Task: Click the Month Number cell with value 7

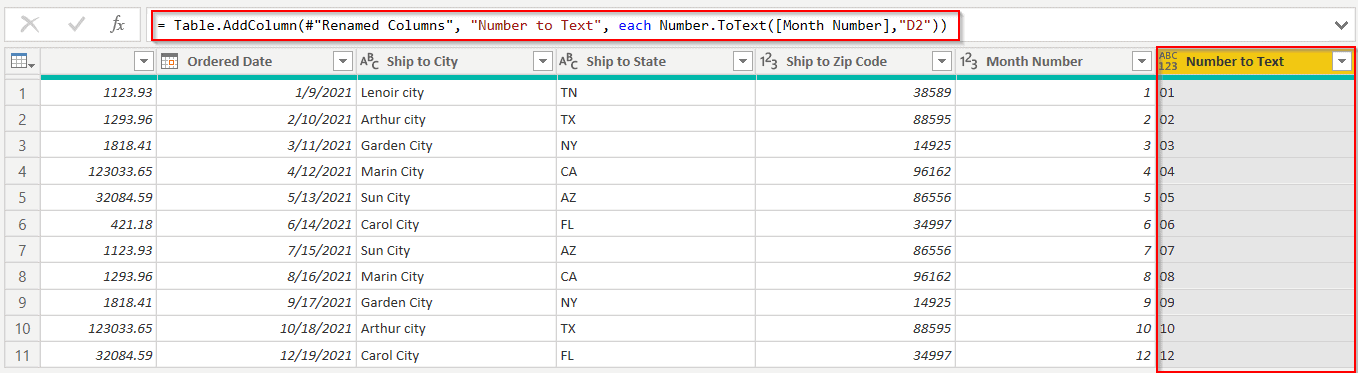Action: coord(1056,250)
